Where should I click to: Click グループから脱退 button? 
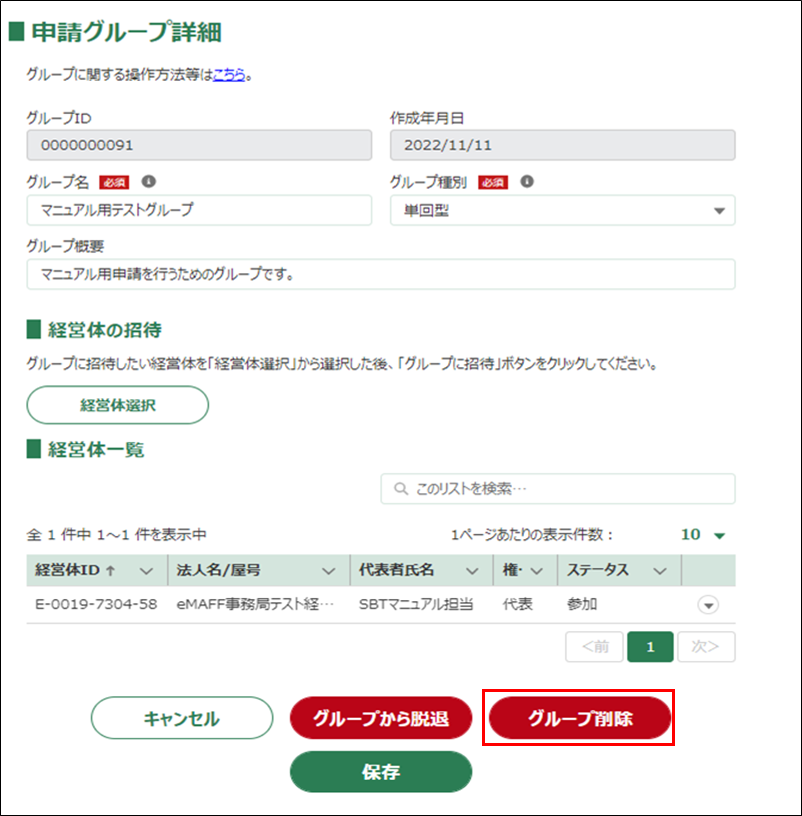click(380, 718)
